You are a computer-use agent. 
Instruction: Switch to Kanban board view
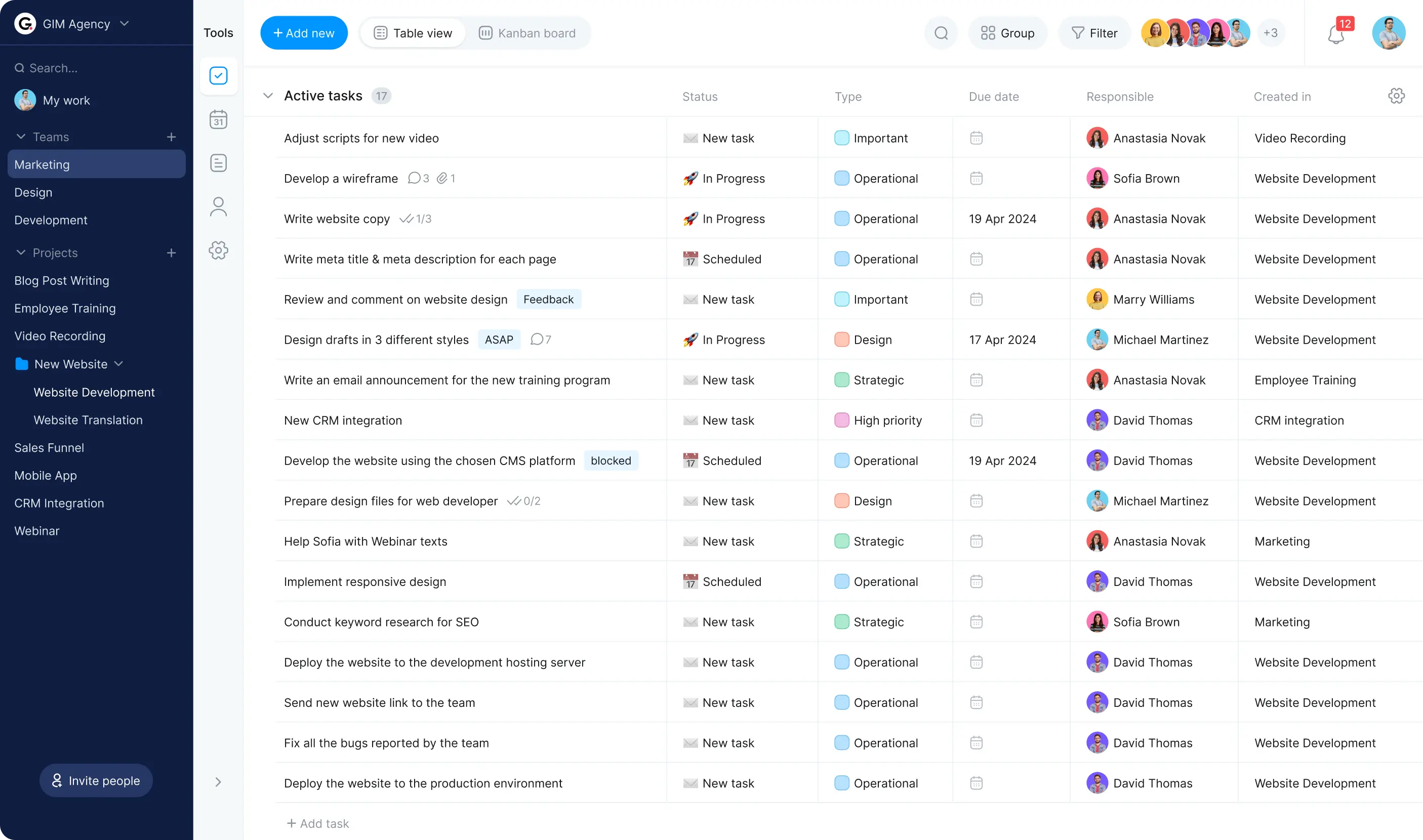(x=528, y=33)
